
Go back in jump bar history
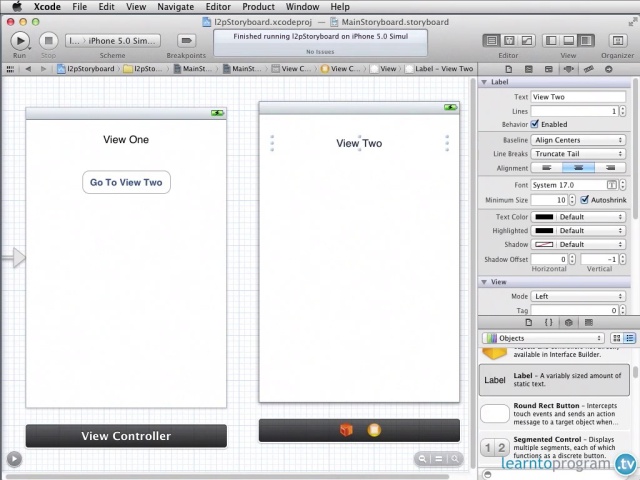click(28, 69)
